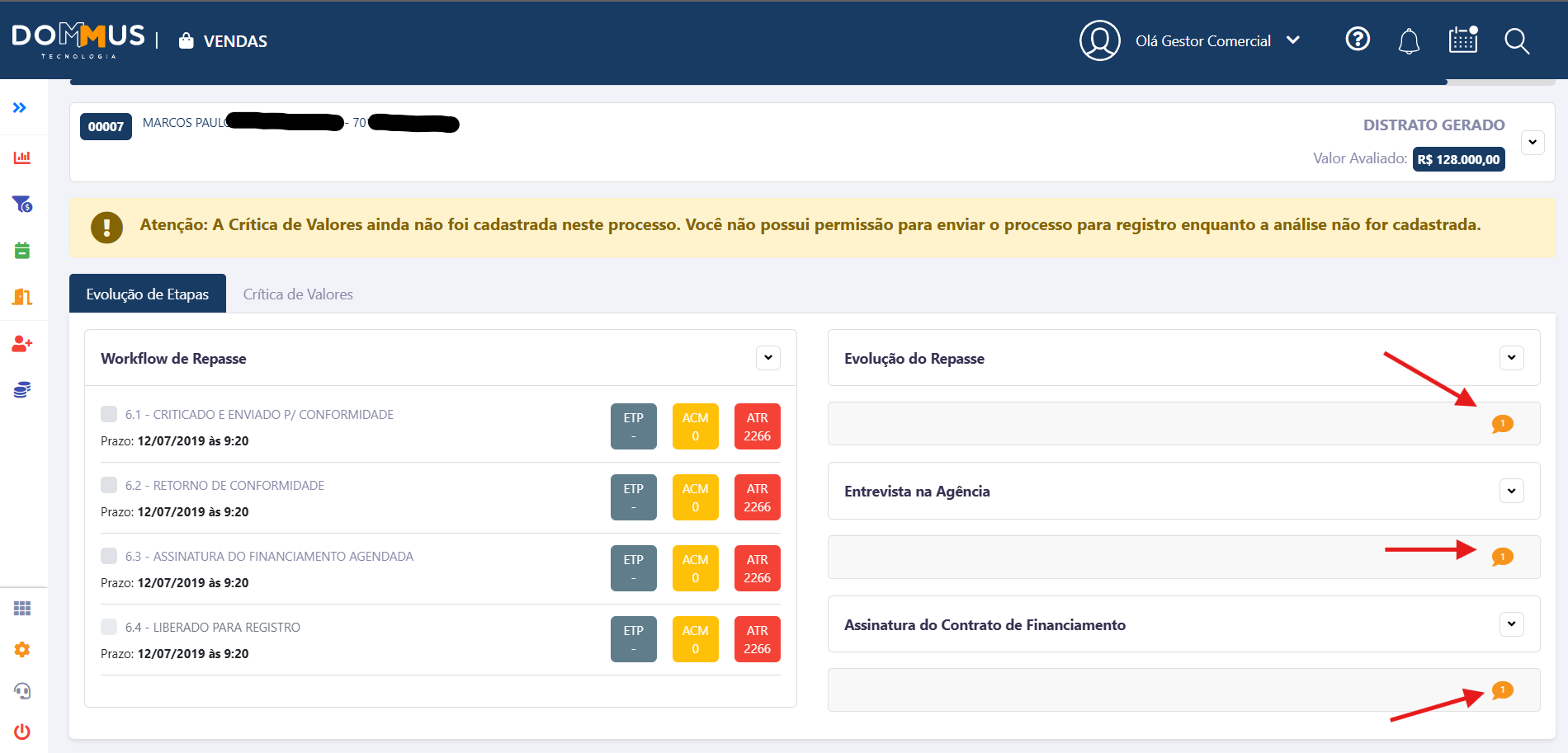Open the calendar icon in header
The height and width of the screenshot is (753, 1568).
coord(1463,40)
